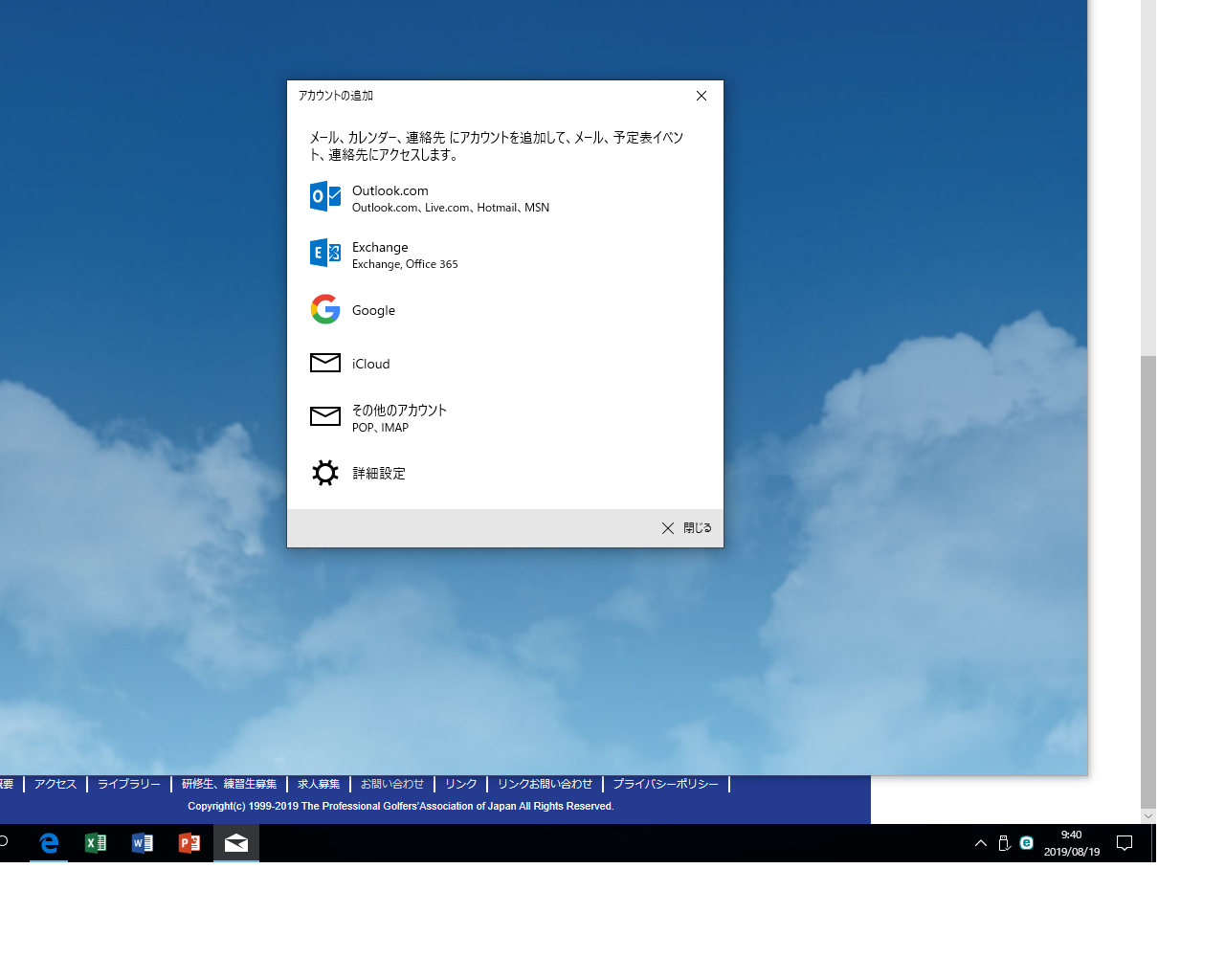The height and width of the screenshot is (980, 1225).
Task: Open the プライバシーポリシー footer link
Action: tap(666, 784)
